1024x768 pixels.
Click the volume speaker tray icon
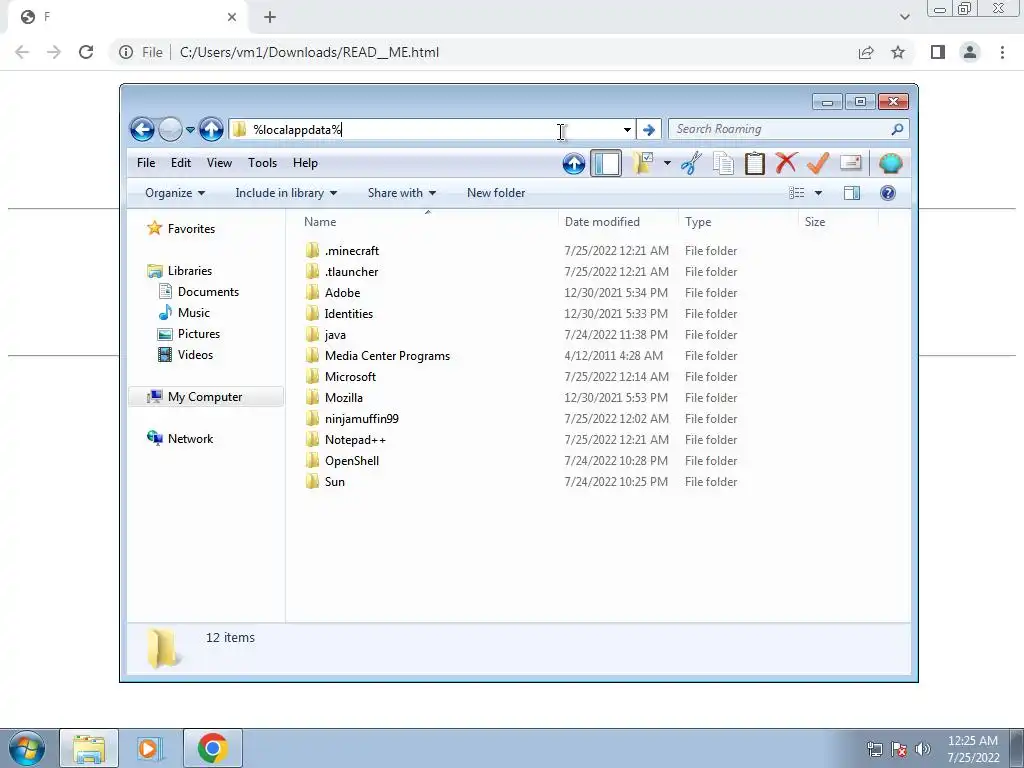point(922,749)
